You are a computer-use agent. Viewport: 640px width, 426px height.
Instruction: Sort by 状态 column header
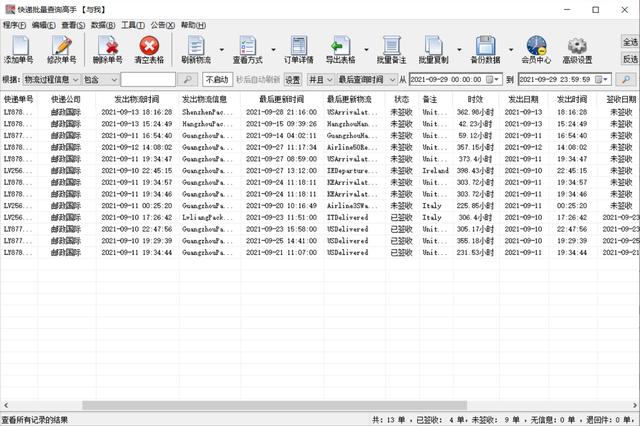pos(401,99)
